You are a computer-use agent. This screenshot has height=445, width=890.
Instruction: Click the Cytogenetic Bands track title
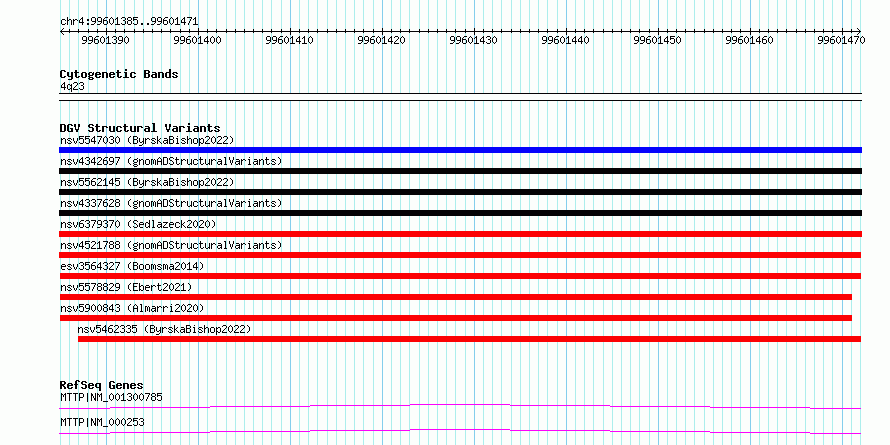pyautogui.click(x=119, y=74)
